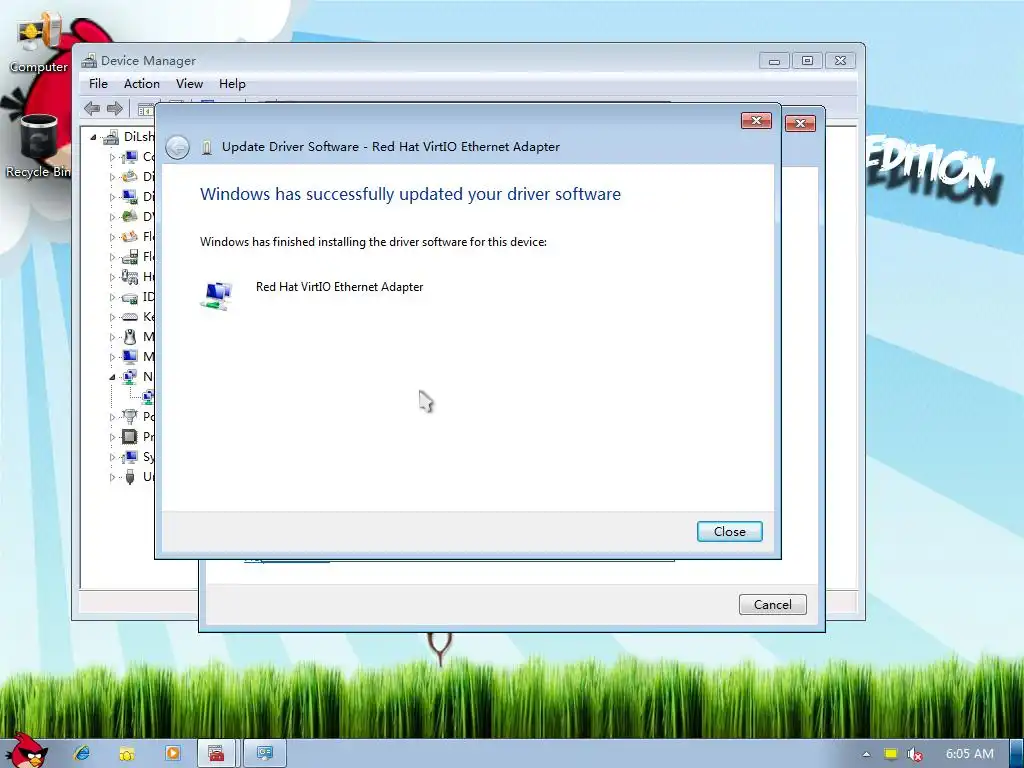1024x768 pixels.
Task: Open the Computer desktop shortcut
Action: tap(39, 44)
